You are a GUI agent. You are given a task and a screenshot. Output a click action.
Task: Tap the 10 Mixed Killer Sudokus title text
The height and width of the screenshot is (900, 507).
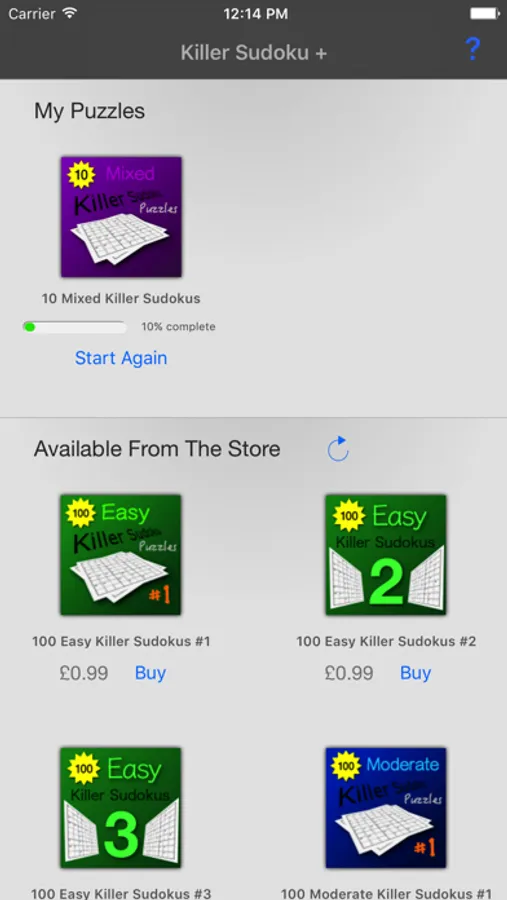[121, 298]
